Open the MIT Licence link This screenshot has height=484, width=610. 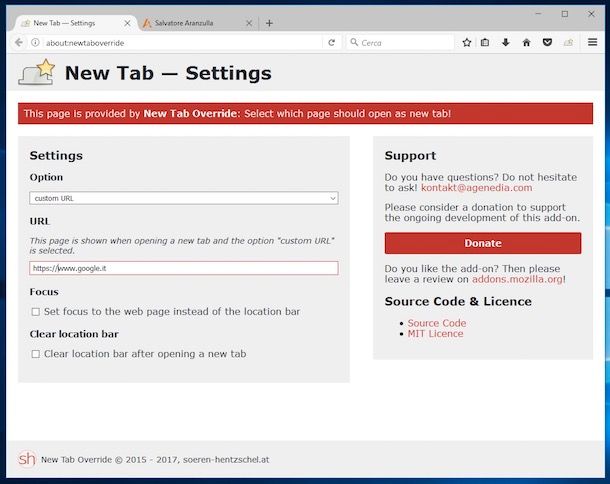click(x=435, y=334)
